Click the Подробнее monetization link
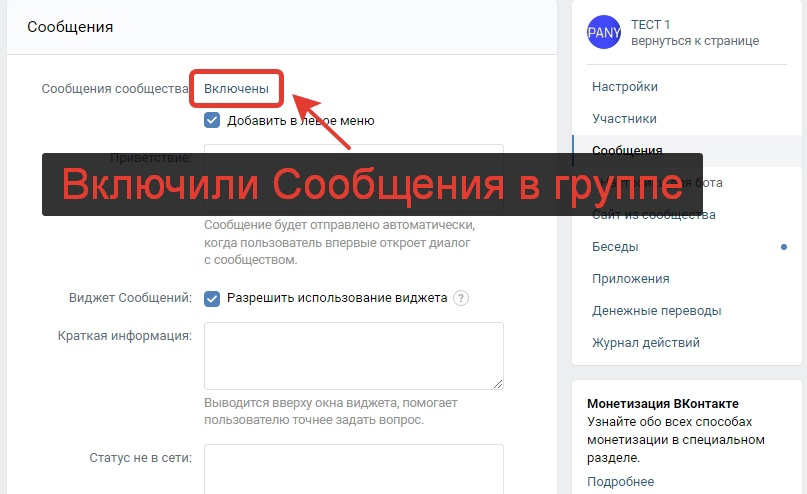 click(x=620, y=482)
